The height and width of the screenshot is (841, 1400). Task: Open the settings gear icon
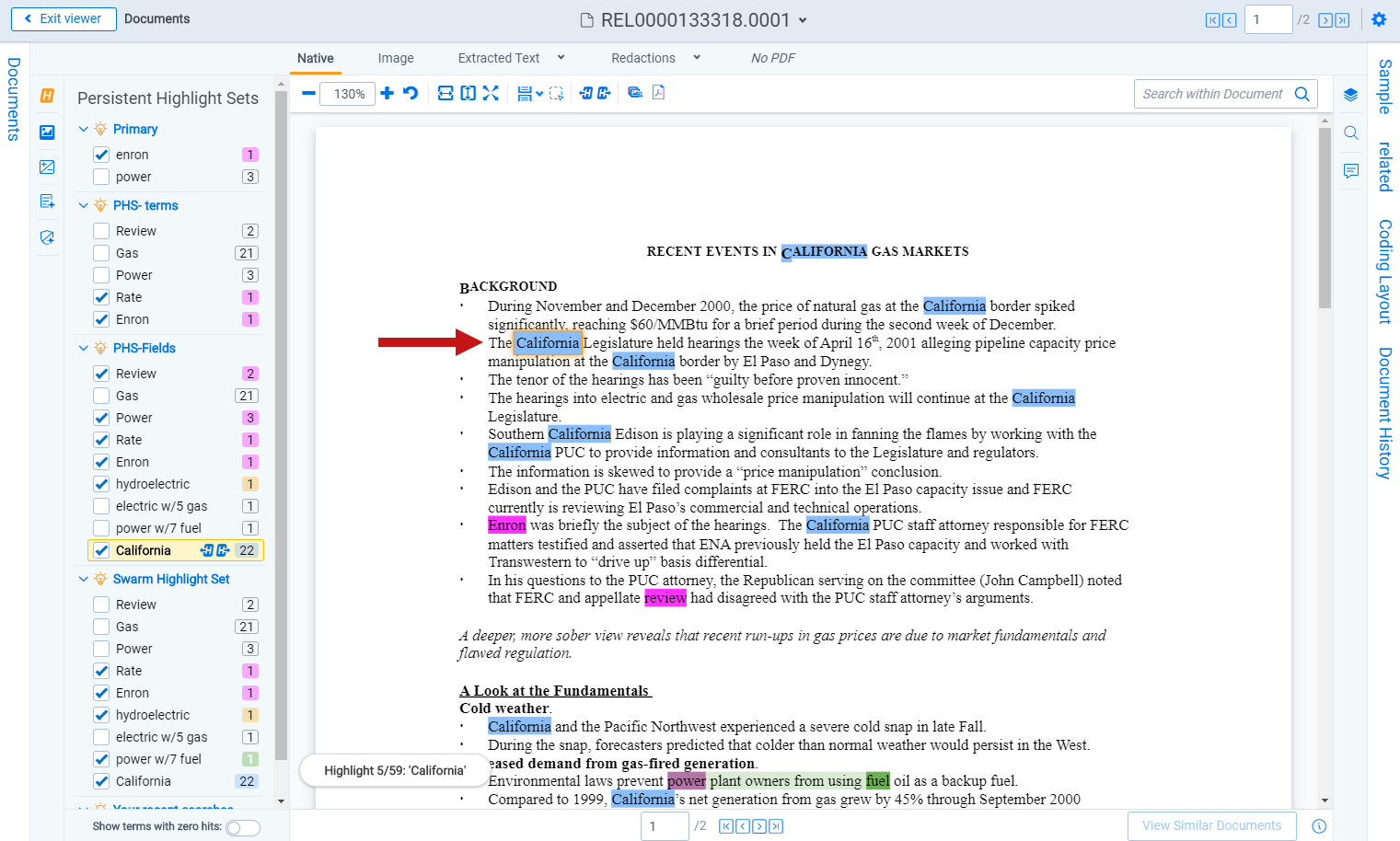1379,19
